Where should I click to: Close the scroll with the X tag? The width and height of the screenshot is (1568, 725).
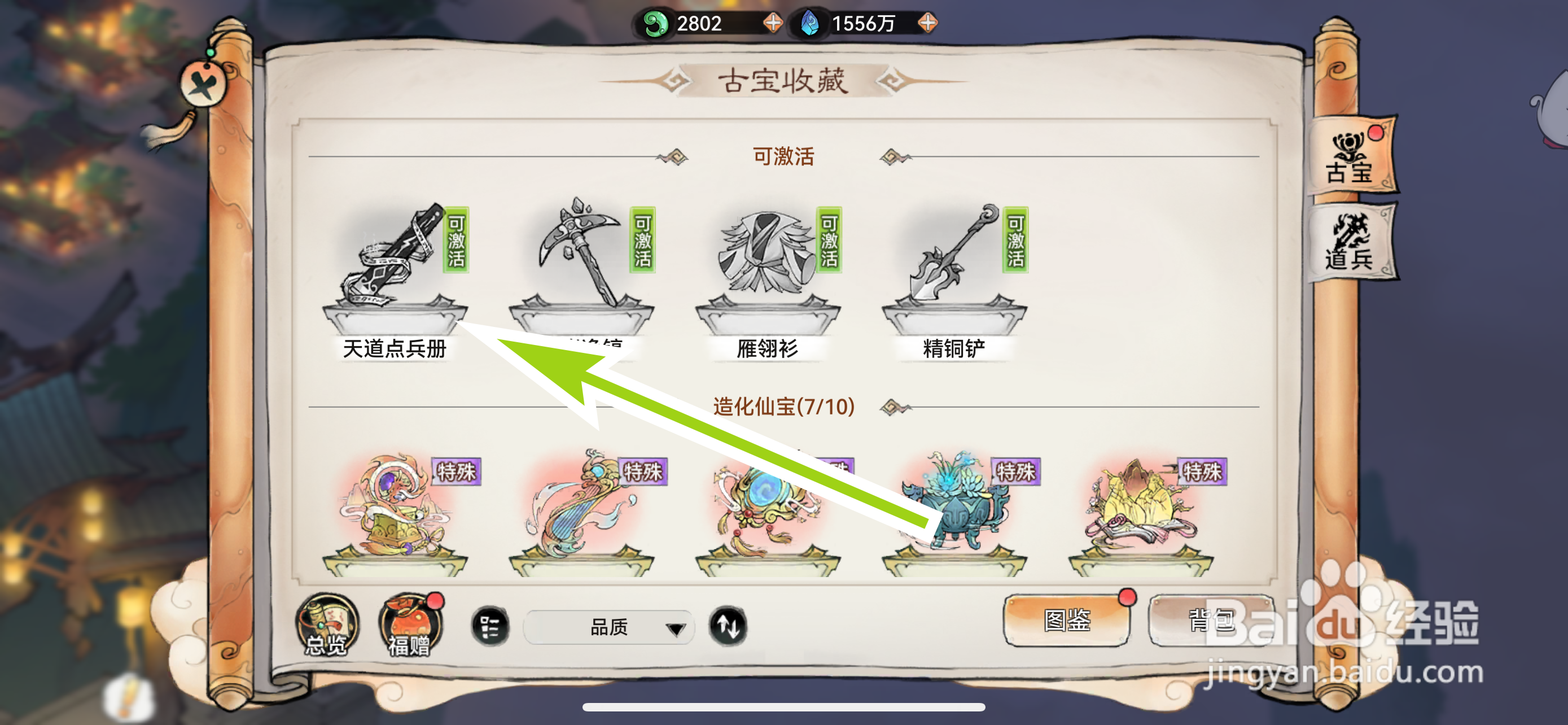[203, 85]
